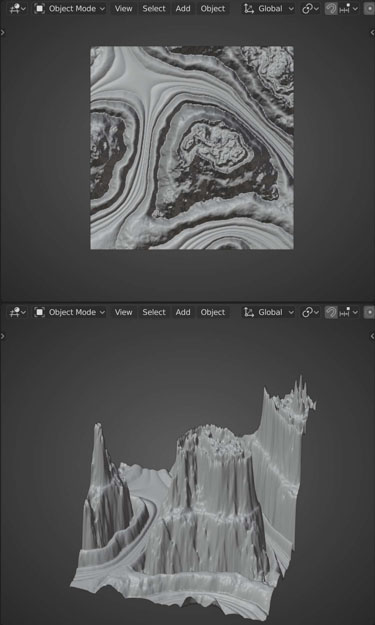
Task: Toggle proportional editing in bottom viewport header
Action: [x=369, y=312]
